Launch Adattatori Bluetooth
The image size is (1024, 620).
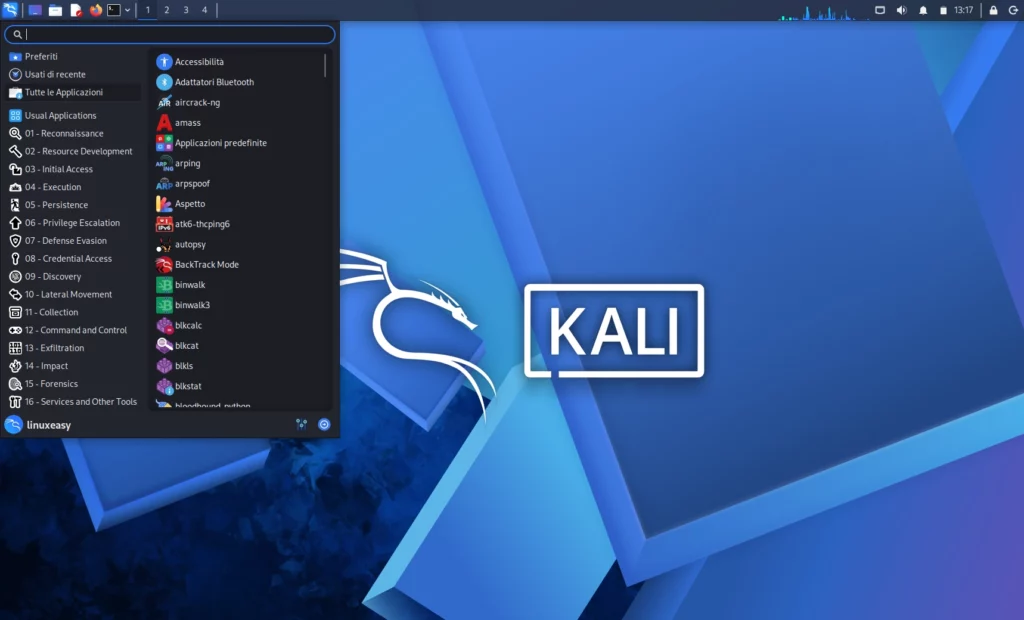click(x=238, y=82)
